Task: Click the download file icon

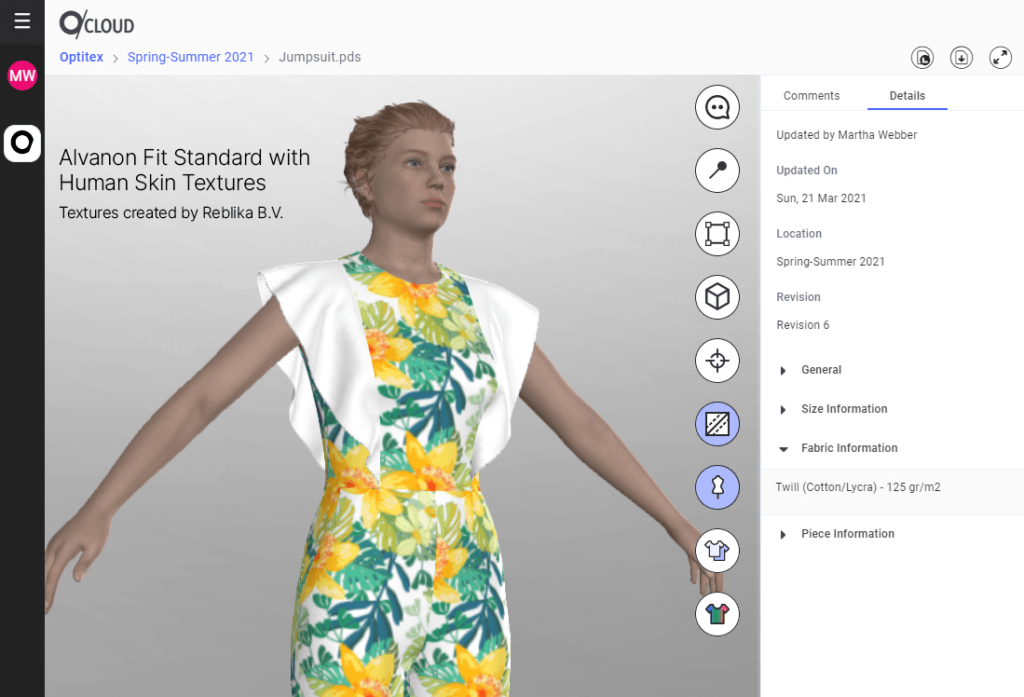Action: click(x=961, y=57)
